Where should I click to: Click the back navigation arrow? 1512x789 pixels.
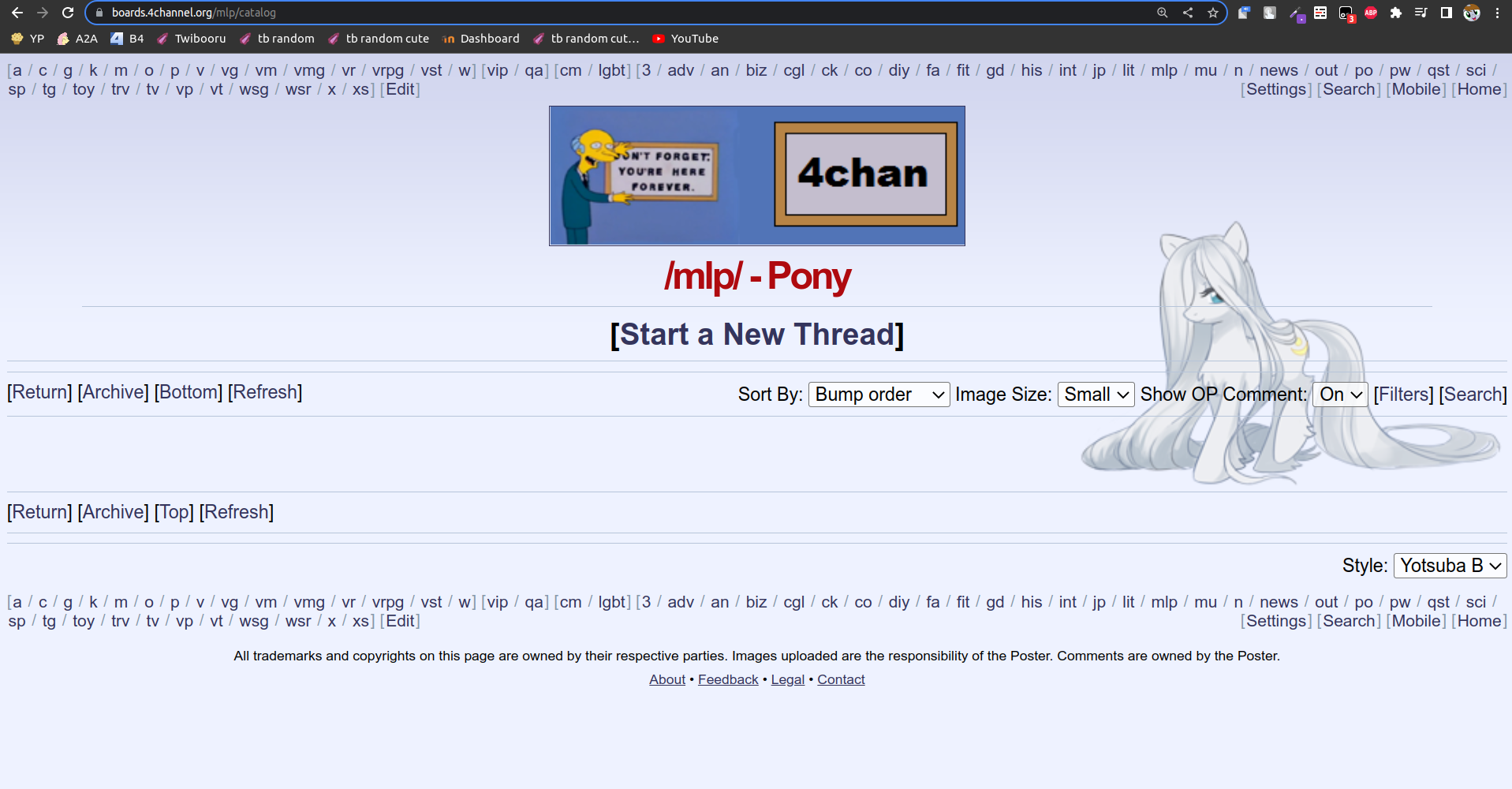click(17, 13)
